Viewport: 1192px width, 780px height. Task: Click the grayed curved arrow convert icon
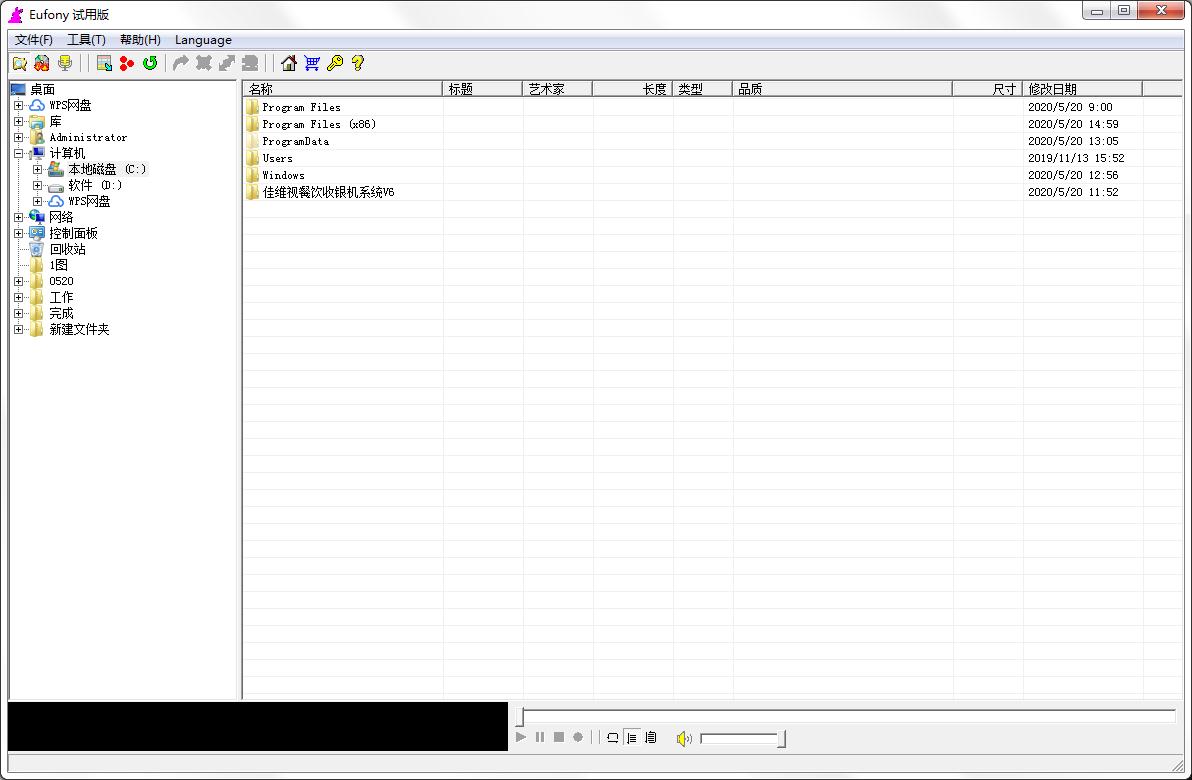(181, 63)
